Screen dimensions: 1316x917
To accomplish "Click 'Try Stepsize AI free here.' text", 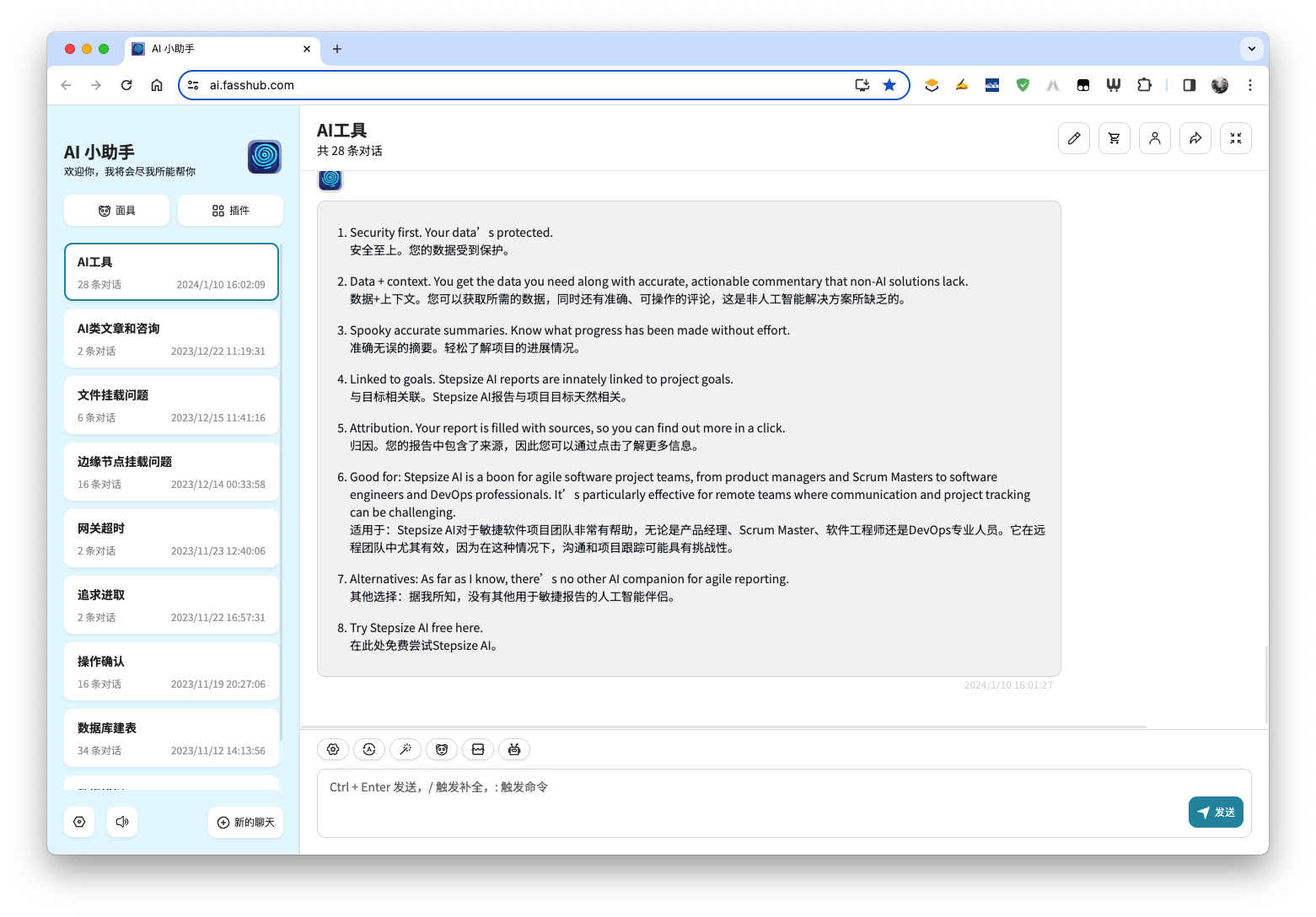I will [416, 628].
